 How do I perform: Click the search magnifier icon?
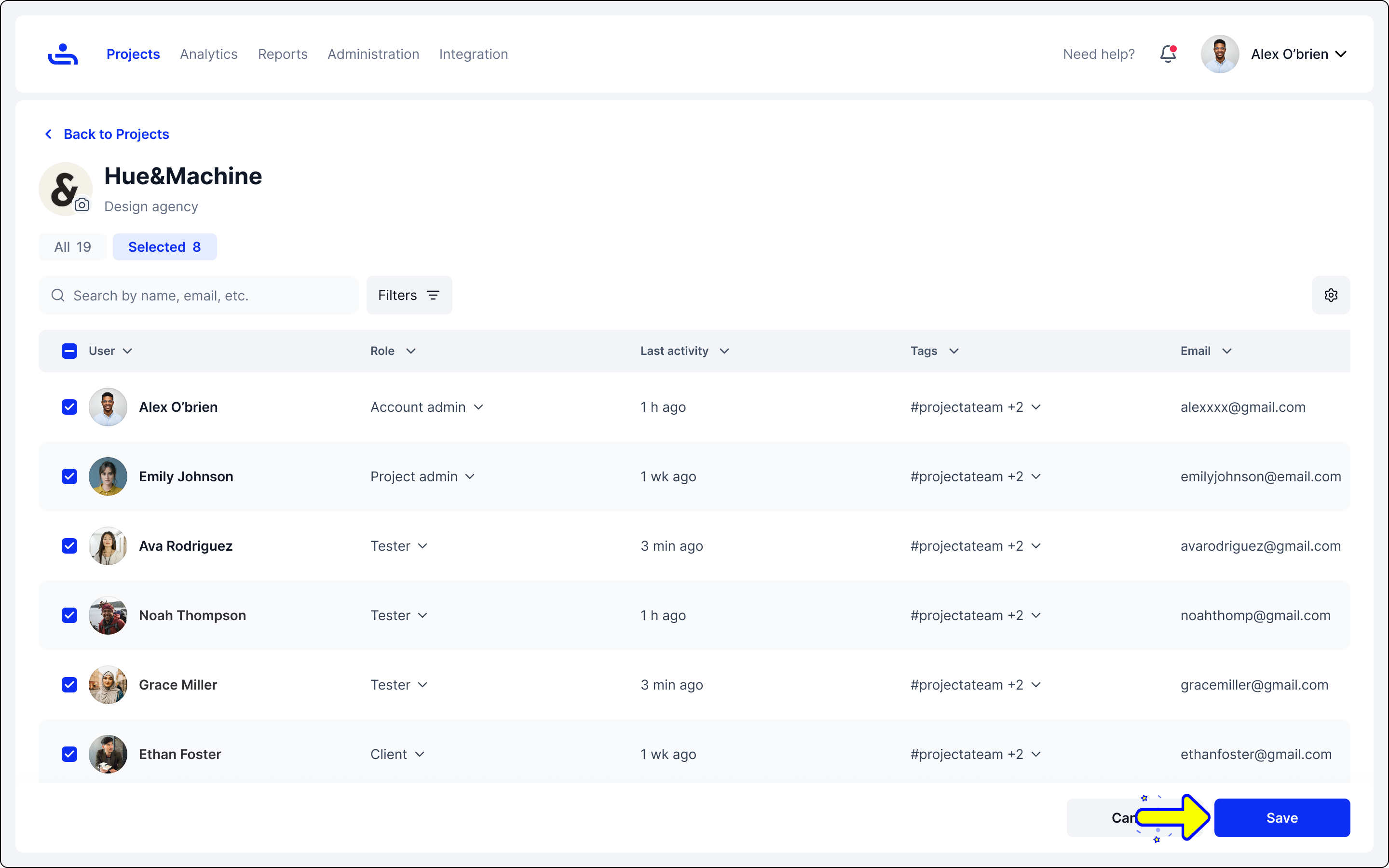pyautogui.click(x=58, y=295)
